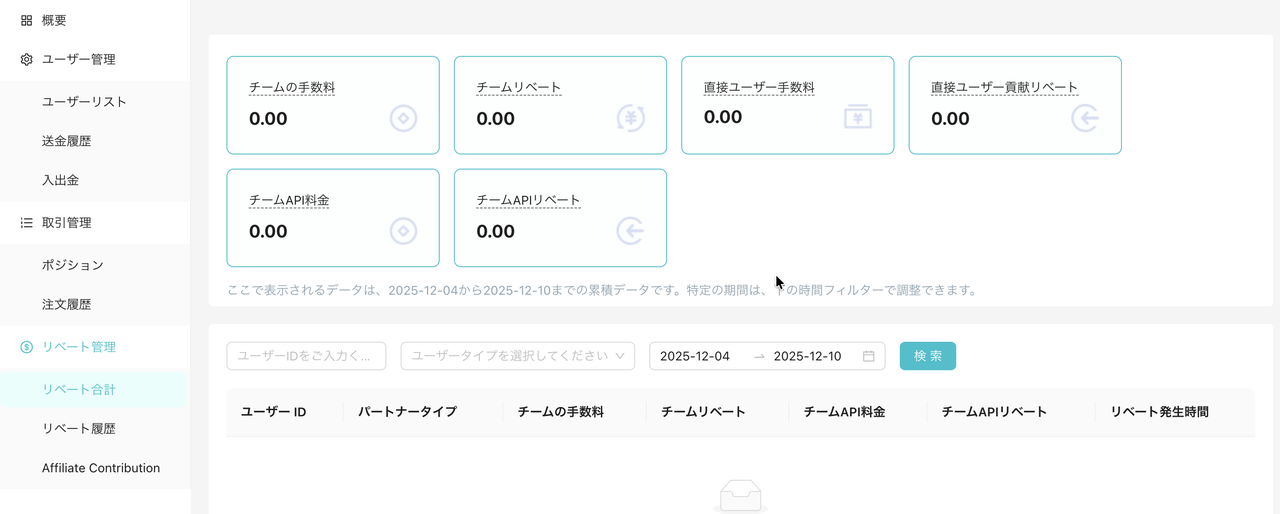
Task: Click the yen bill icon in 直接ユーザー手数料 card
Action: pyautogui.click(x=858, y=118)
